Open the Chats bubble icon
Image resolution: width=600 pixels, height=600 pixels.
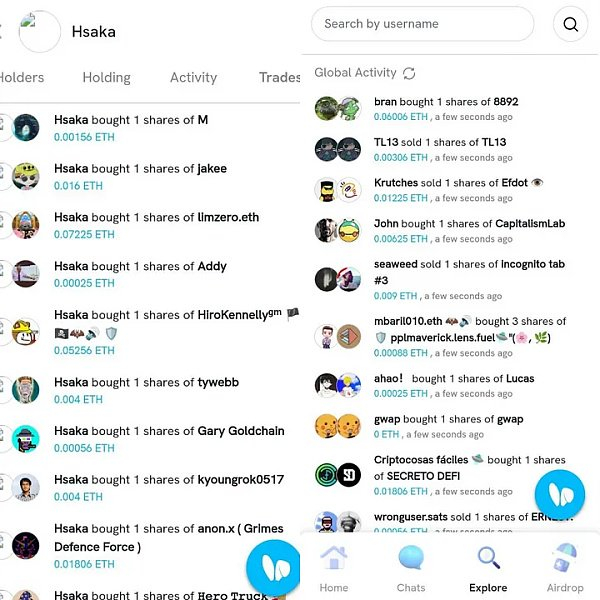pos(411,558)
